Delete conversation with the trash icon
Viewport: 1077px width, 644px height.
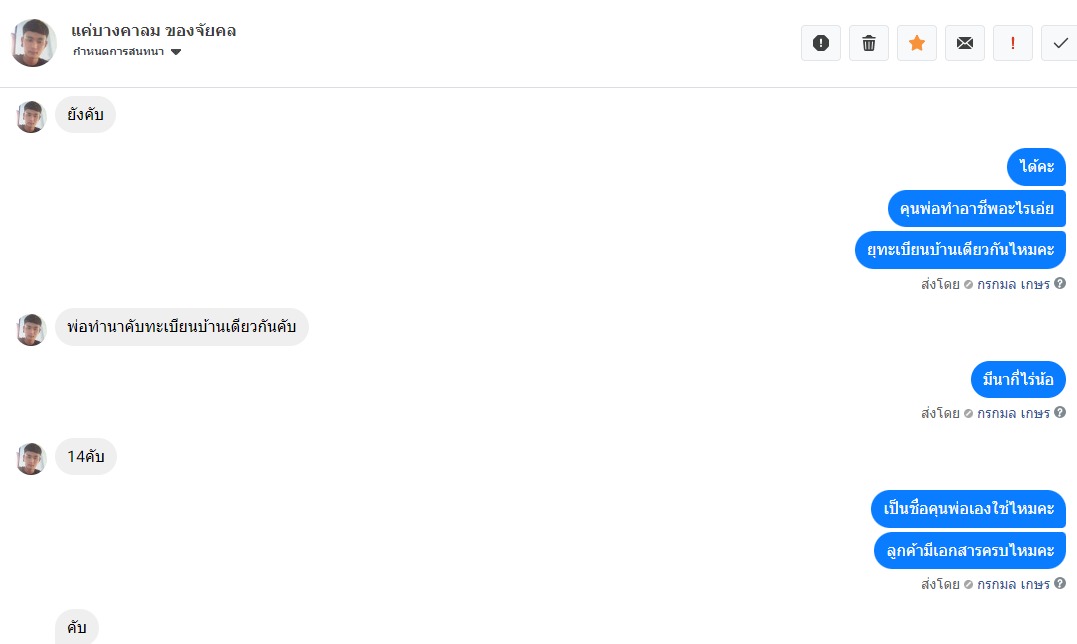[869, 43]
